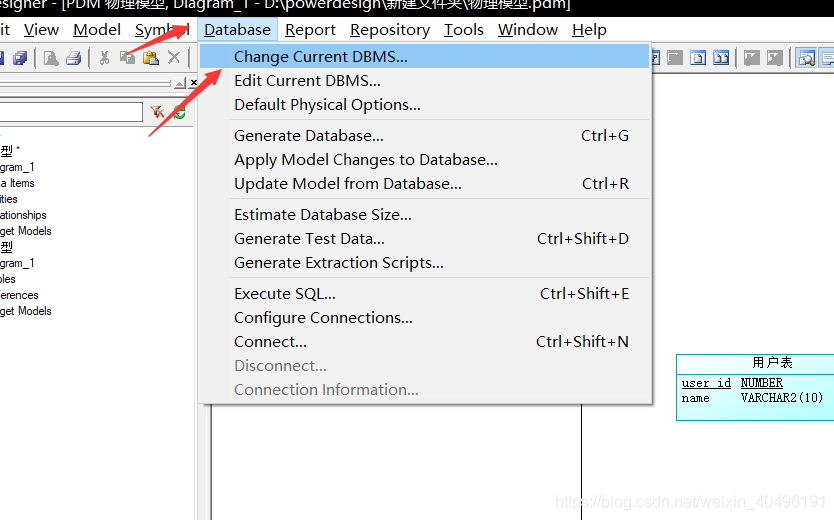Image resolution: width=834 pixels, height=520 pixels.
Task: Open Print Preview from the toolbar
Action: click(x=51, y=57)
